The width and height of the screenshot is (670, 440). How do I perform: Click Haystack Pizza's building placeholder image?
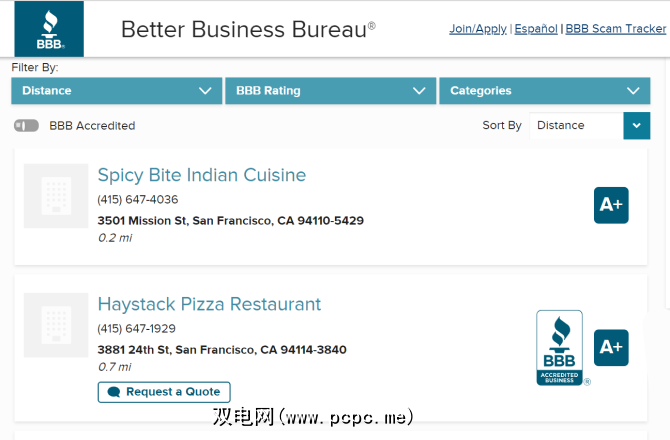pyautogui.click(x=56, y=325)
